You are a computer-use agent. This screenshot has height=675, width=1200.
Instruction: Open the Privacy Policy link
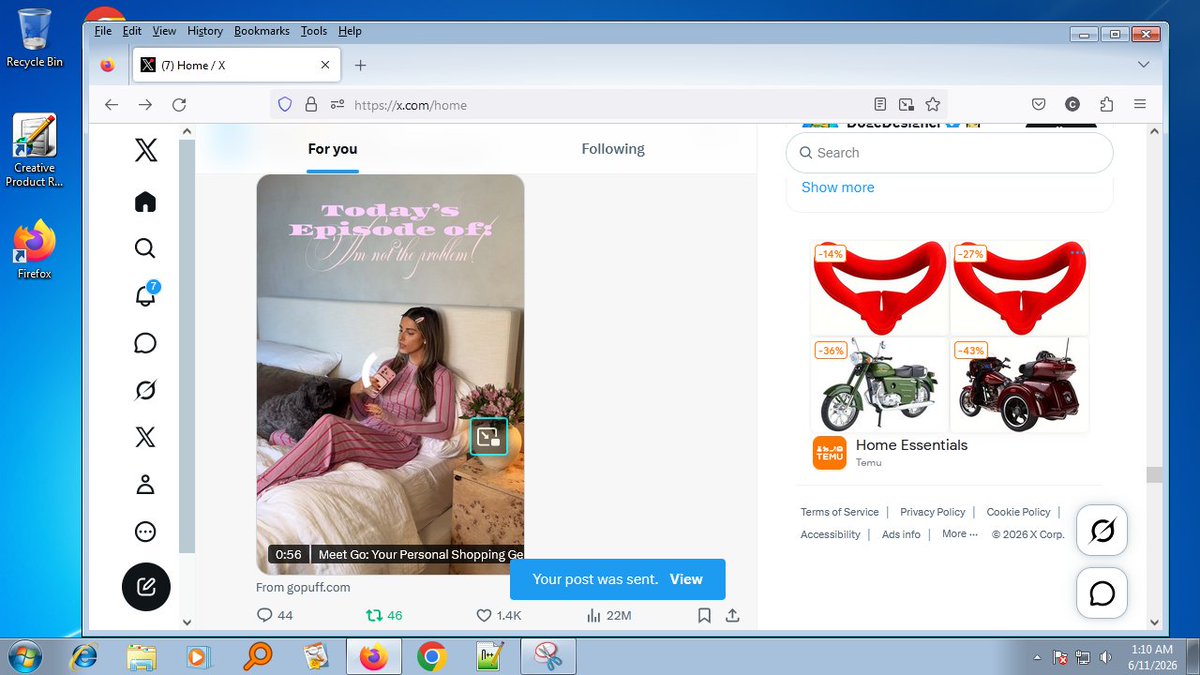932,512
